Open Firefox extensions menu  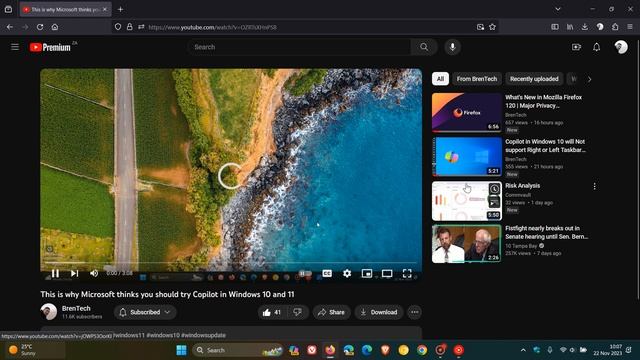pos(615,27)
